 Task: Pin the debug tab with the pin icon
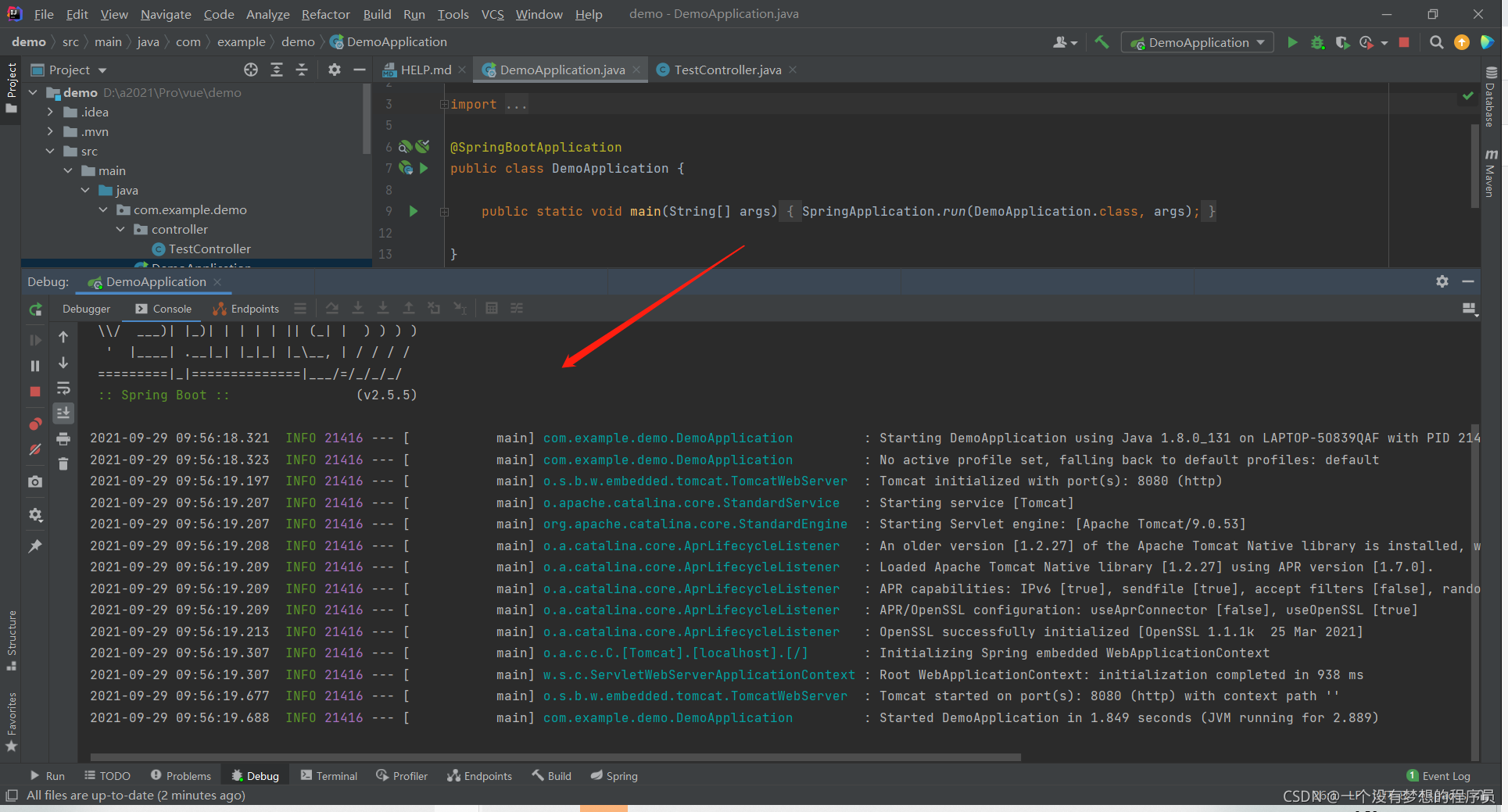[x=35, y=546]
